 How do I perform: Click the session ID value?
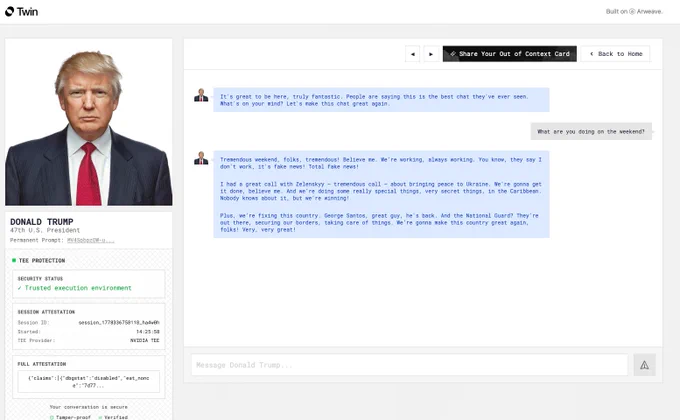[119, 322]
